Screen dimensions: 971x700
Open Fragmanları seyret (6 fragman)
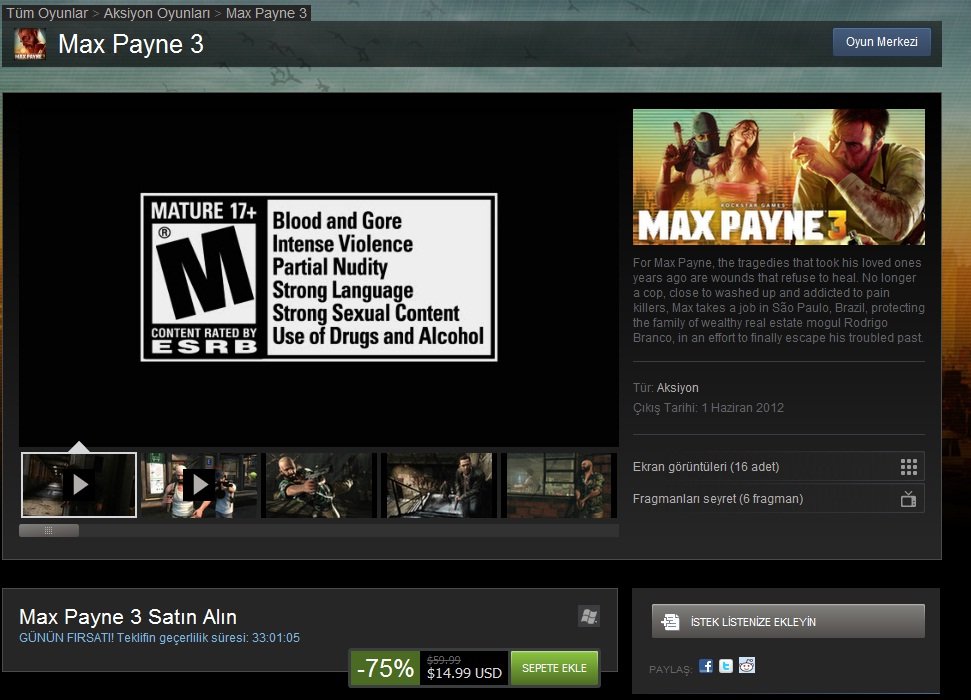pos(778,499)
